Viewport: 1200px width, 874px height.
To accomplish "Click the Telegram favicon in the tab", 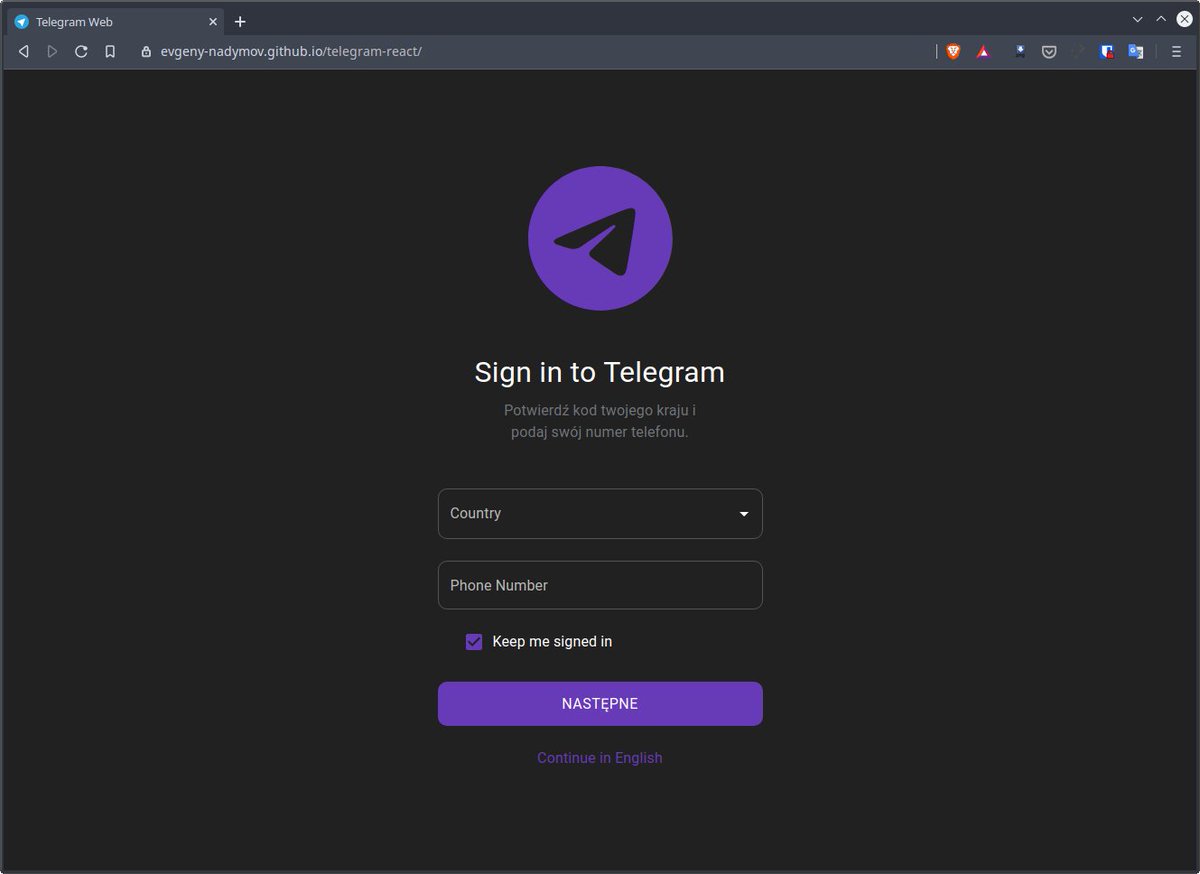I will [x=22, y=21].
